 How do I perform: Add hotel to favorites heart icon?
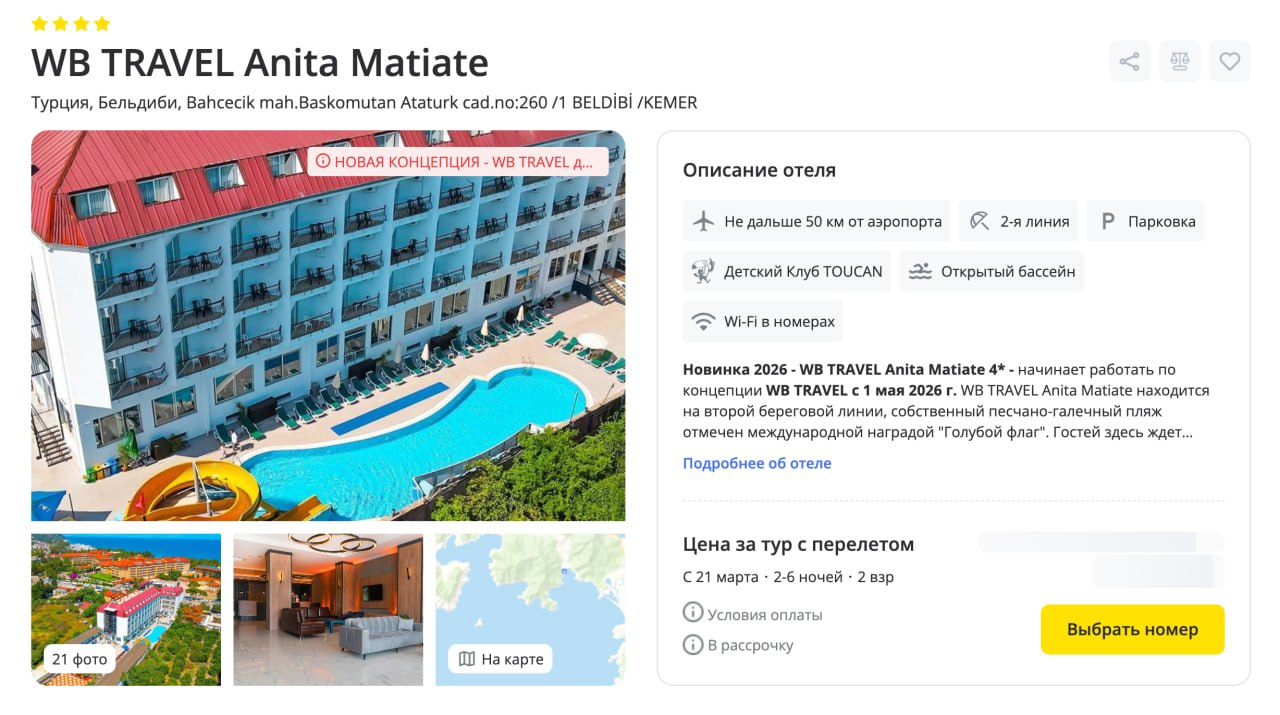(x=1230, y=62)
